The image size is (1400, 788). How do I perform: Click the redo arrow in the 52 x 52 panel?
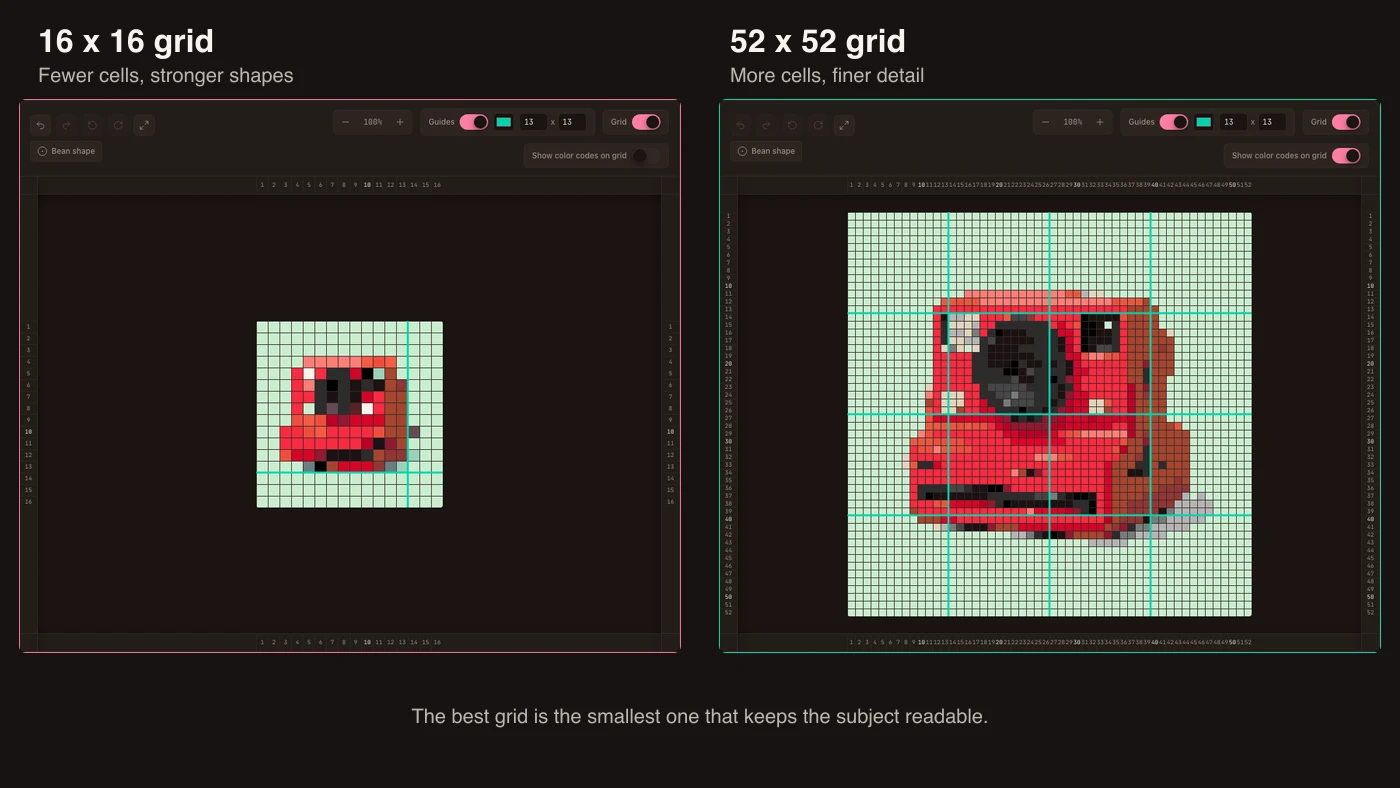pos(766,125)
